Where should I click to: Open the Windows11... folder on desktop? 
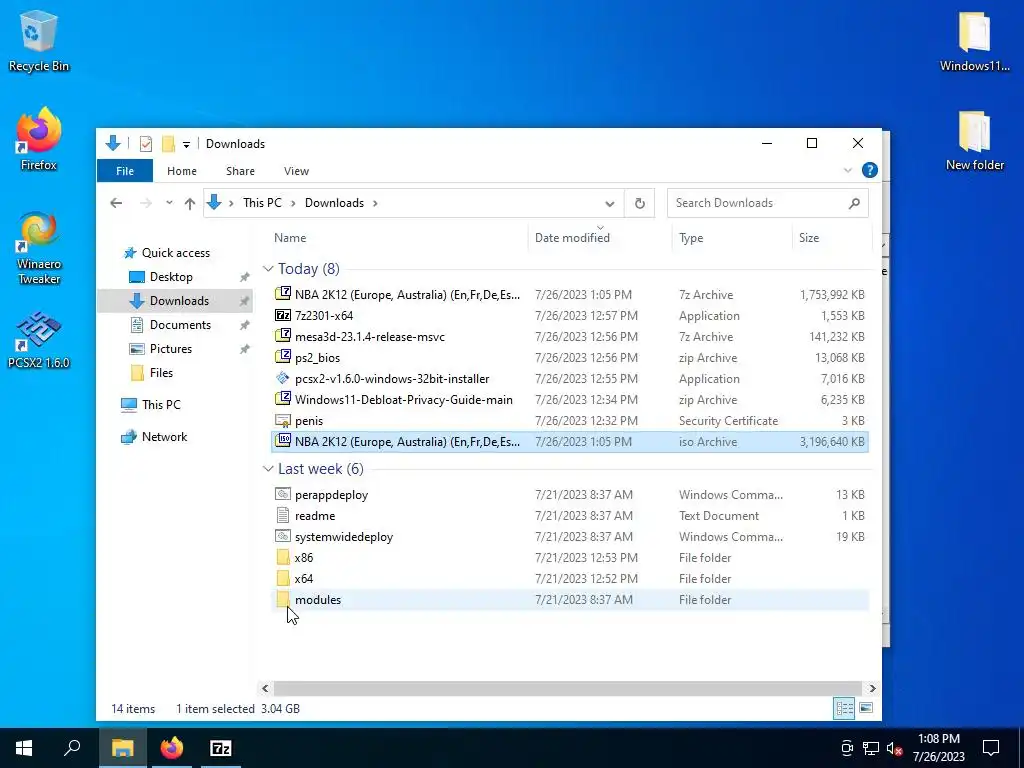click(974, 40)
